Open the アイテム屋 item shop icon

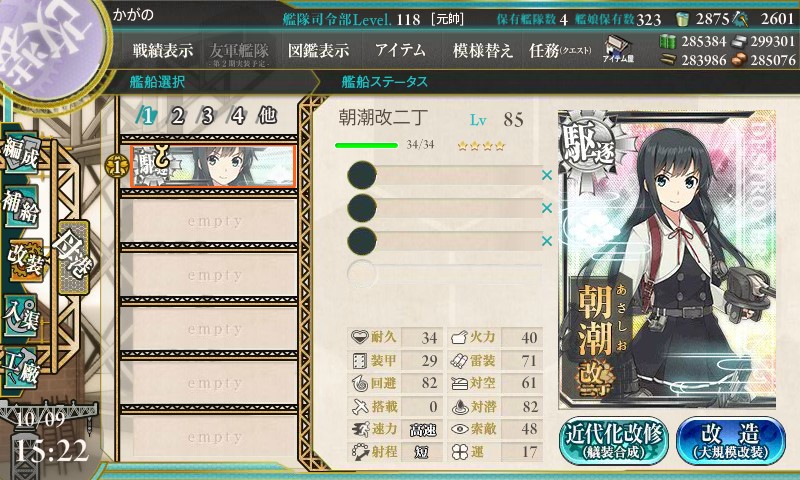(x=618, y=49)
